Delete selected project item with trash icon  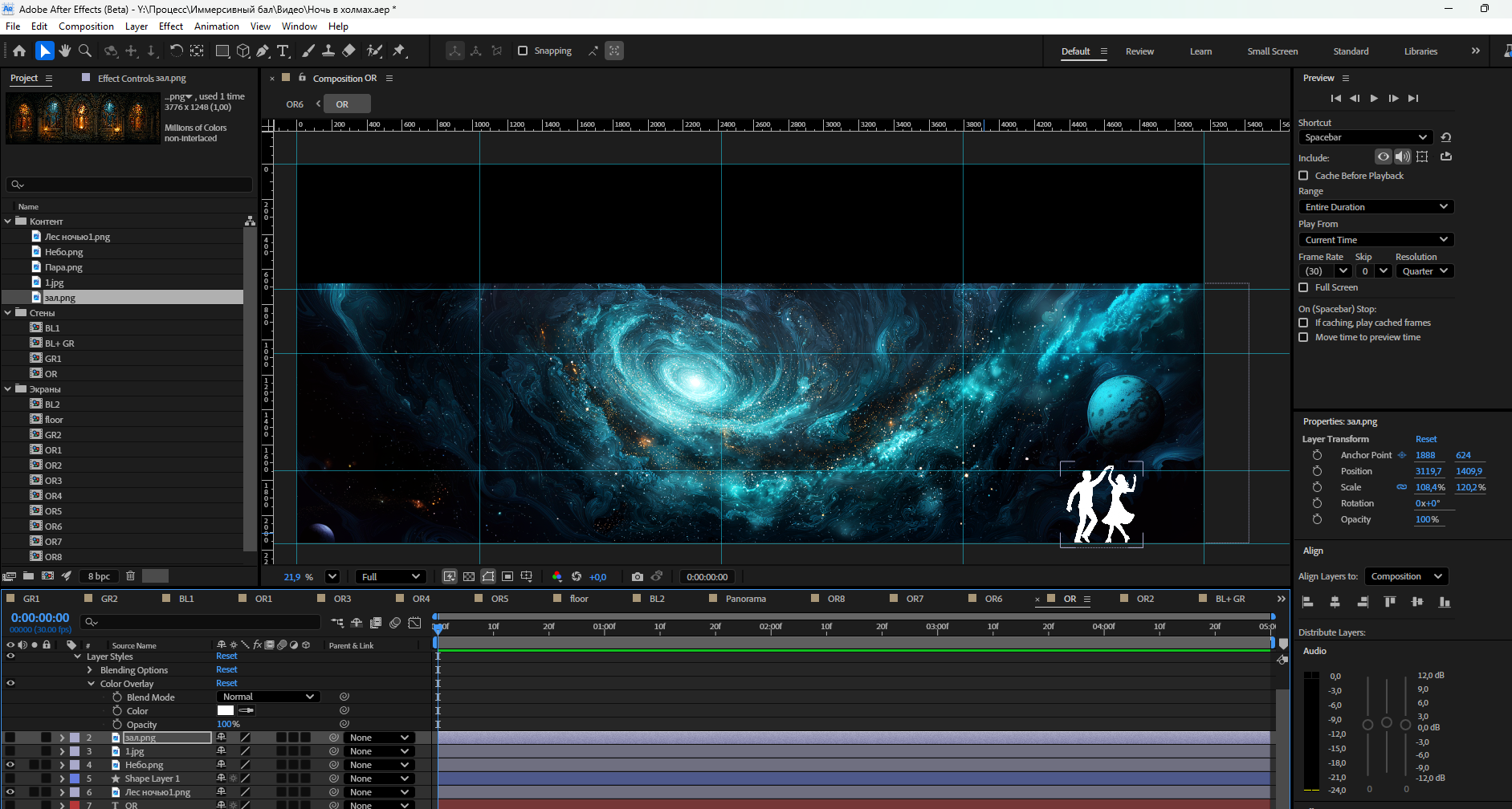(x=130, y=575)
